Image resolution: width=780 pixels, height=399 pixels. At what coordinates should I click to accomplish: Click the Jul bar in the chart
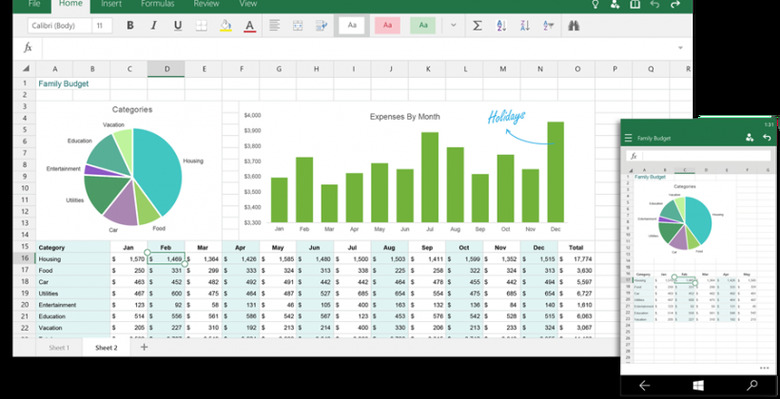(x=430, y=177)
